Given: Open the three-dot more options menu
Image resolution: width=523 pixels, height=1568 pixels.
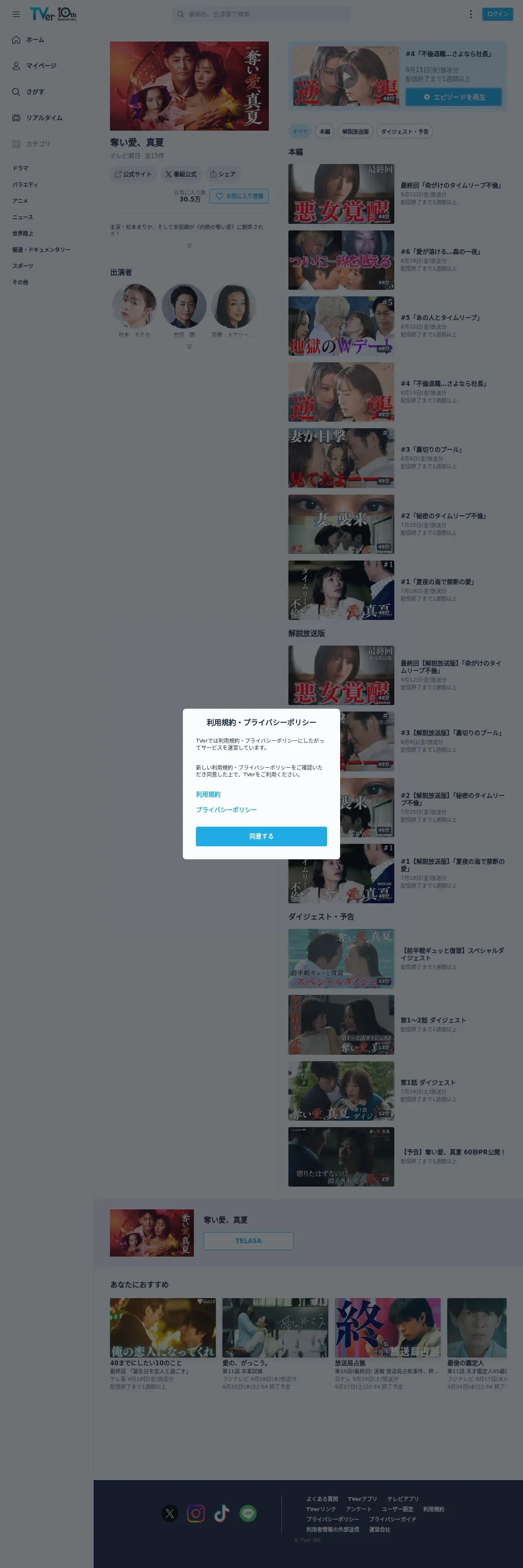Looking at the screenshot, I should click(470, 14).
